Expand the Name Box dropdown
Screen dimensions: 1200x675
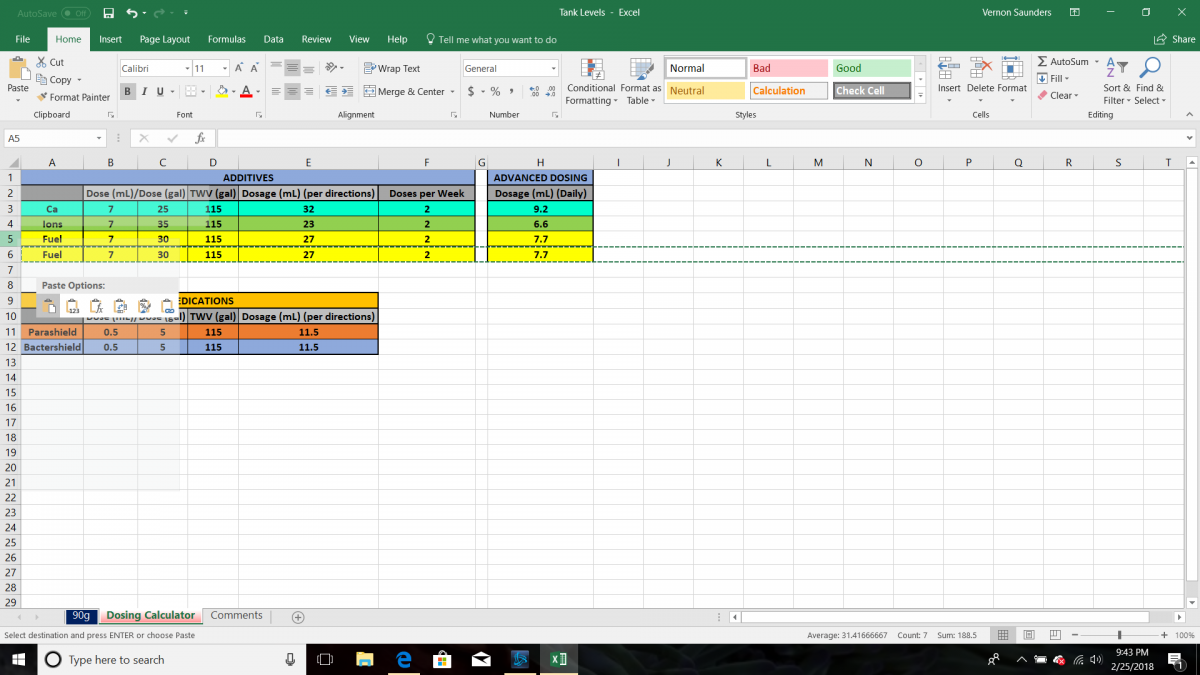(x=100, y=138)
